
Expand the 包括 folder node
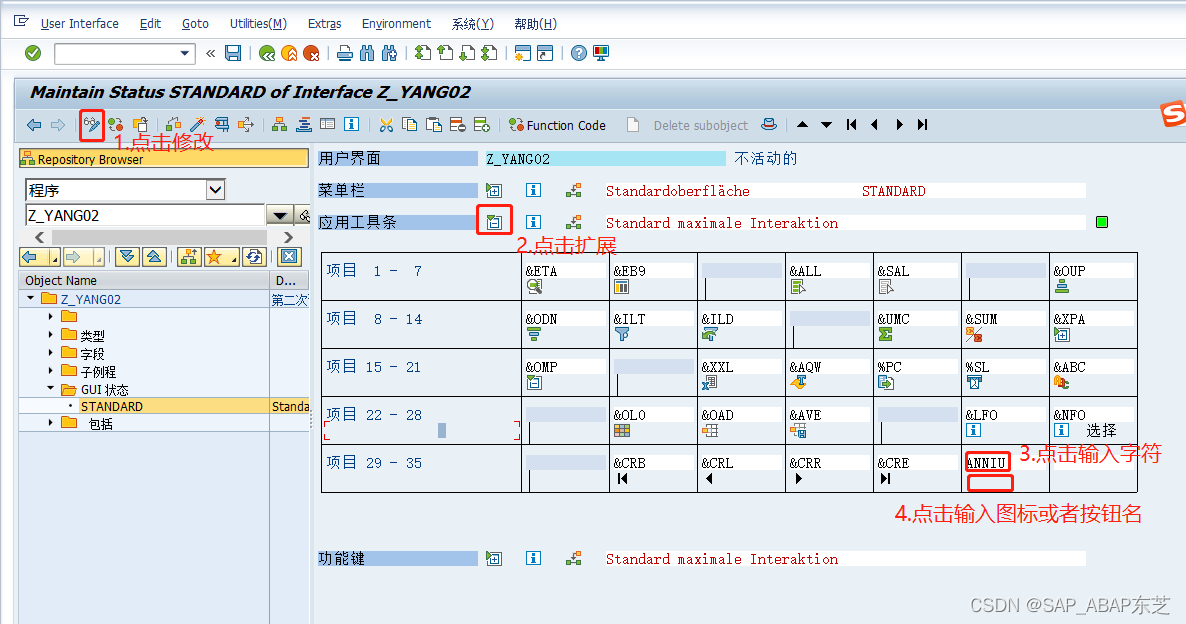[51, 423]
